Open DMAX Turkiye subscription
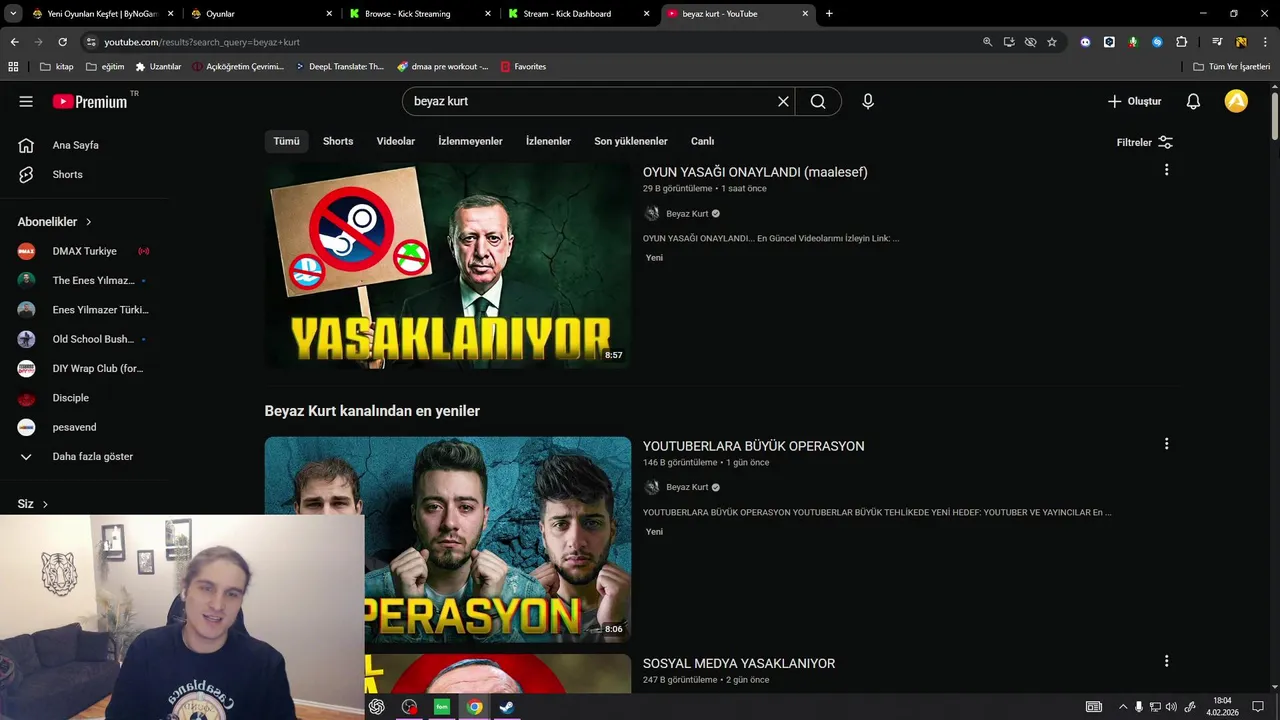Image resolution: width=1280 pixels, height=720 pixels. point(85,251)
